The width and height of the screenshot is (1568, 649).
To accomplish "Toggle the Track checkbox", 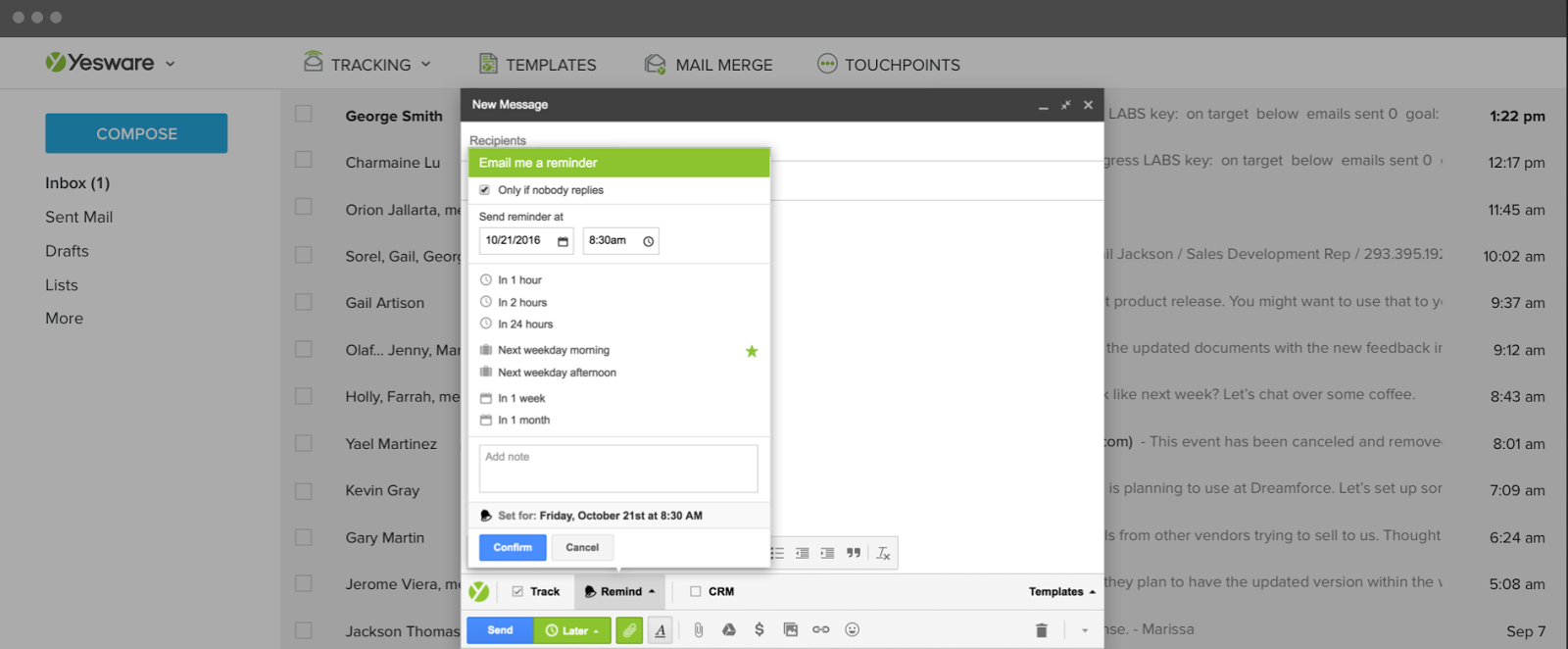I will [x=517, y=591].
